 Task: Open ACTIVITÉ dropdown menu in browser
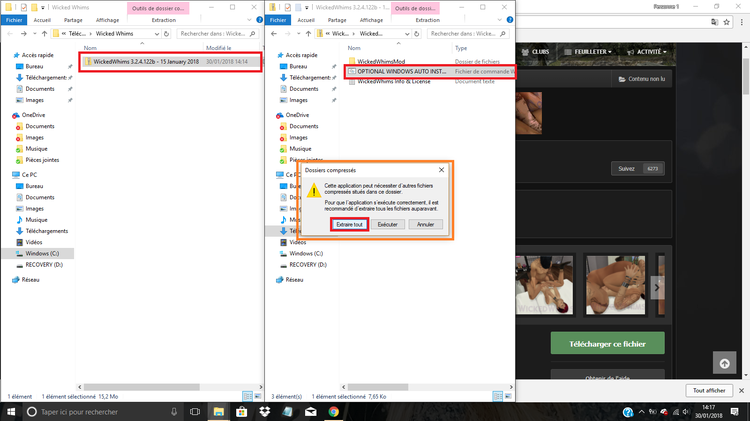click(647, 52)
